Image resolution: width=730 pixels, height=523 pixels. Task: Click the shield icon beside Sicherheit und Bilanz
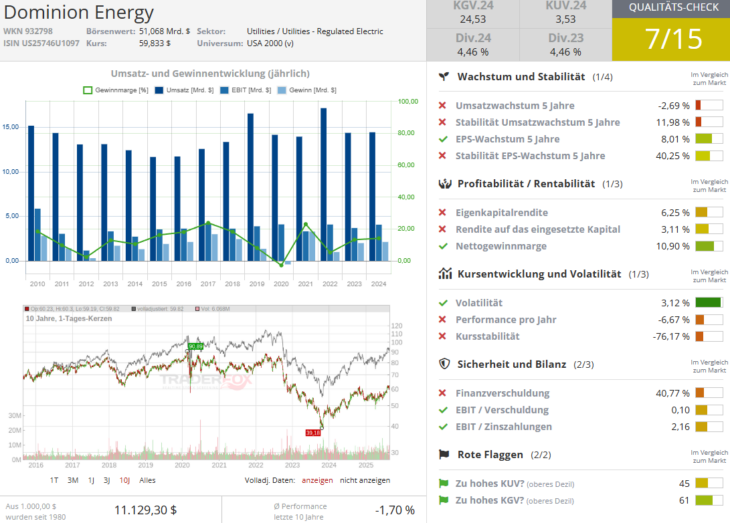445,364
